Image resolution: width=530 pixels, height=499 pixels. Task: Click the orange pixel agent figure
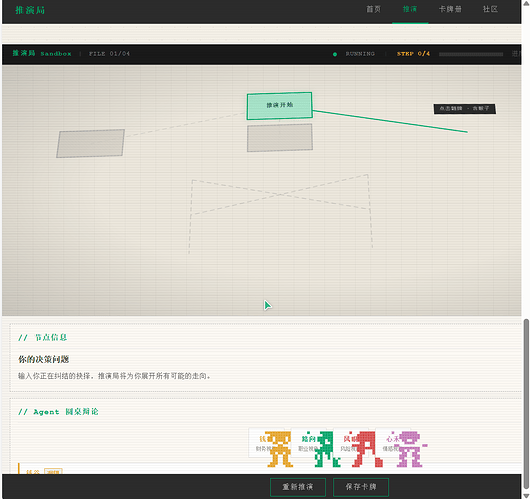280,449
